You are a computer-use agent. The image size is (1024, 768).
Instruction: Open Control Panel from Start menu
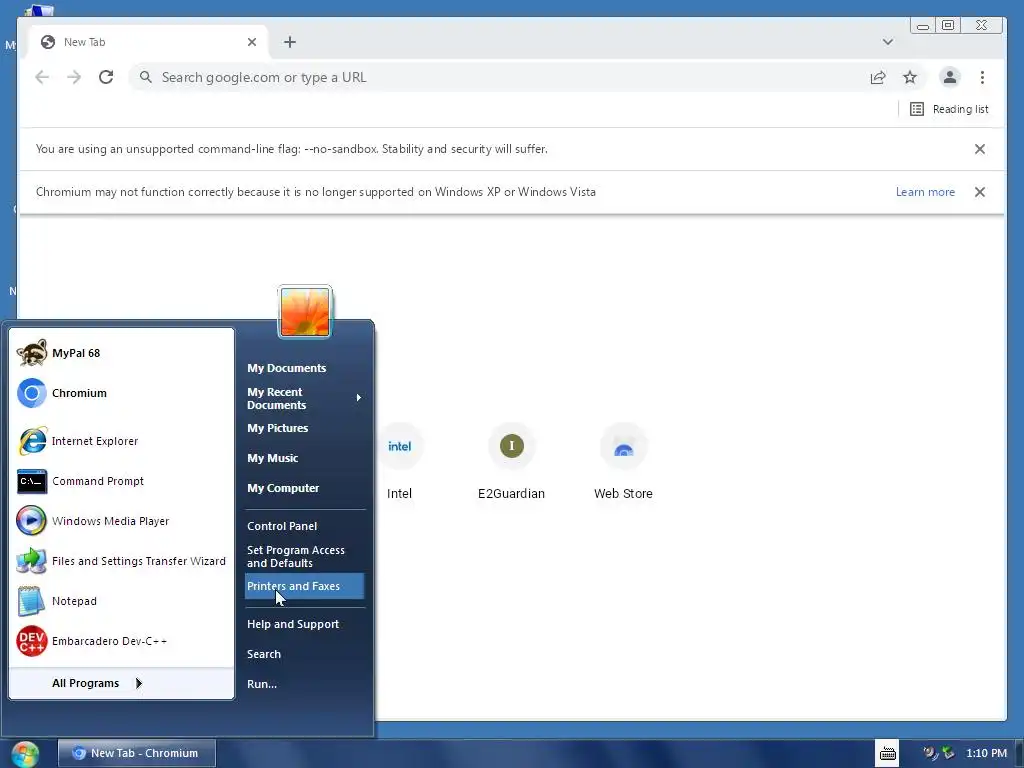pyautogui.click(x=282, y=526)
